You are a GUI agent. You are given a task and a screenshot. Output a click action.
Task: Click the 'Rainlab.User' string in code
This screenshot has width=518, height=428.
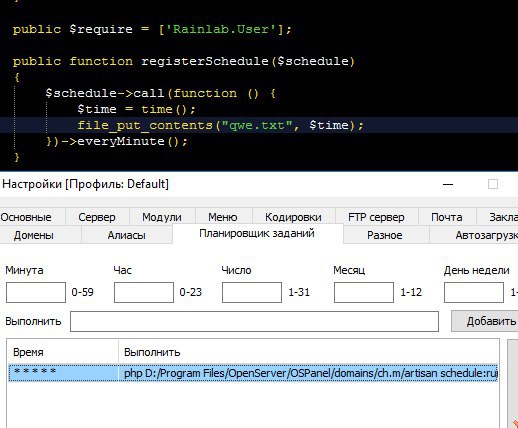pos(221,29)
